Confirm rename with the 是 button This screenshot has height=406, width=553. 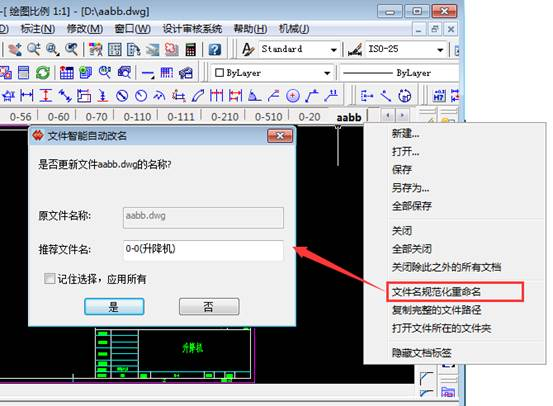[x=114, y=307]
